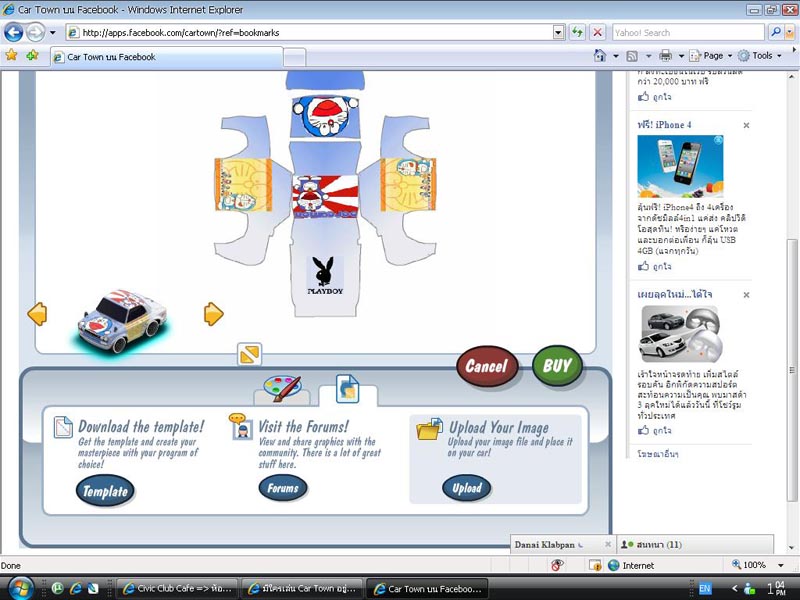Click the orange expand icon below the template
Viewport: 800px width, 600px height.
click(x=249, y=354)
